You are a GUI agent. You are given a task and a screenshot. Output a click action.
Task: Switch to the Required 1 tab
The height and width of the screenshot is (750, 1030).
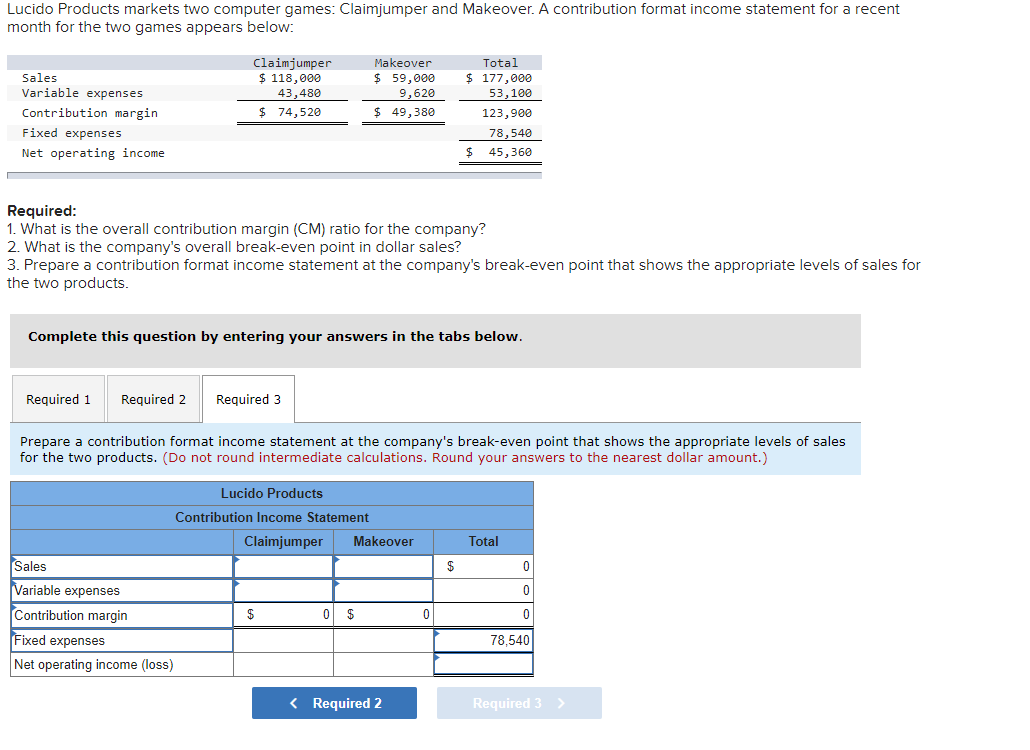pyautogui.click(x=58, y=399)
